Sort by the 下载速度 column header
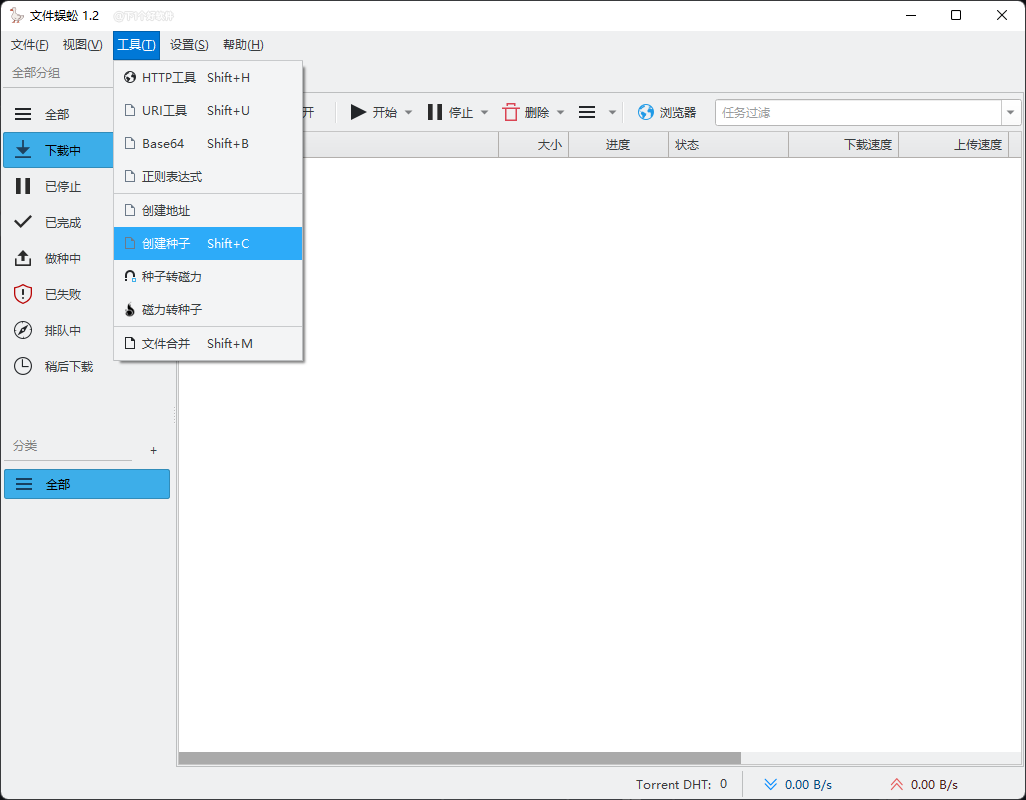The width and height of the screenshot is (1026, 800). pos(844,145)
